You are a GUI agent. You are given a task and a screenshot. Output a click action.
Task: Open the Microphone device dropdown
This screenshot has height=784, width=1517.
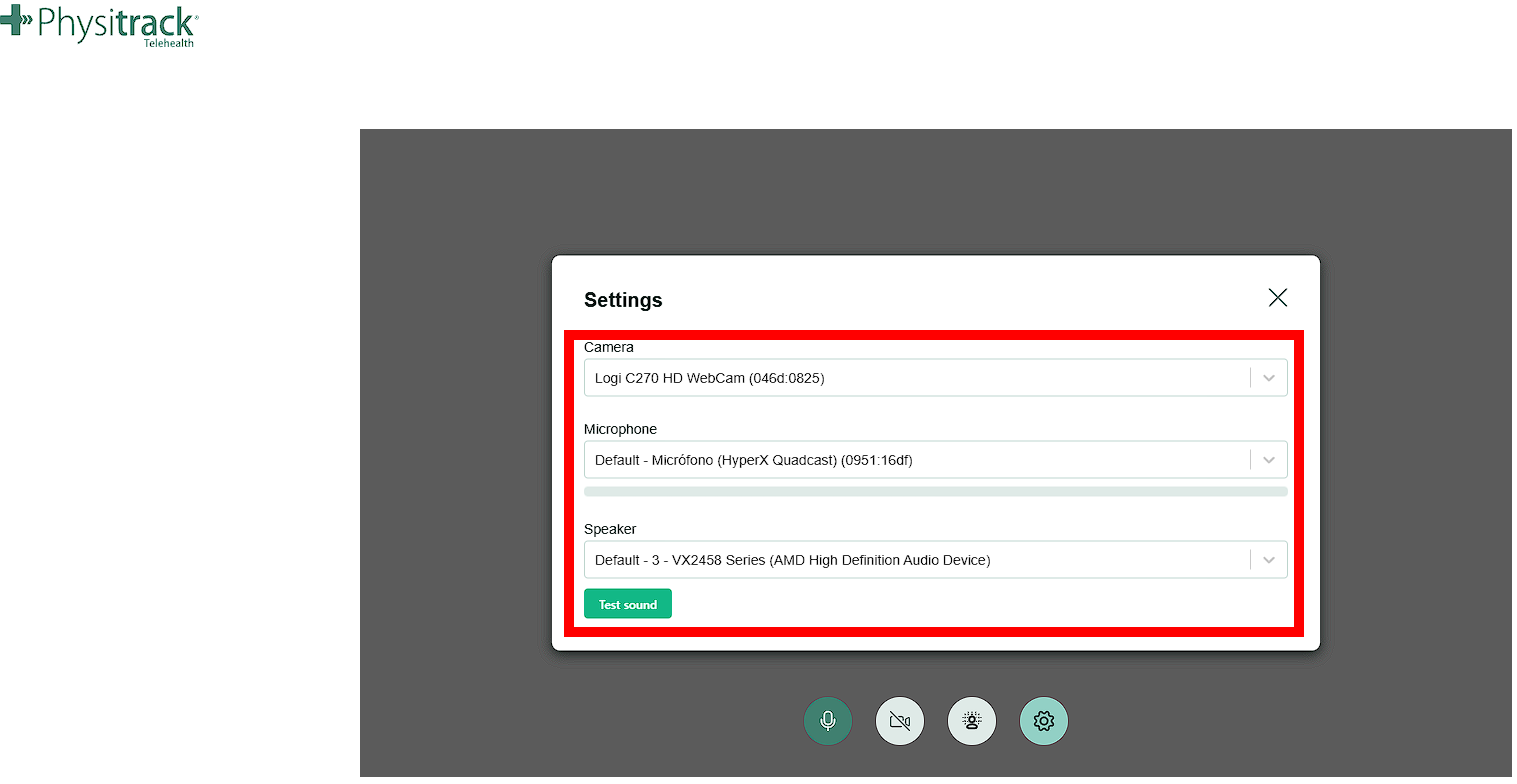pos(936,460)
